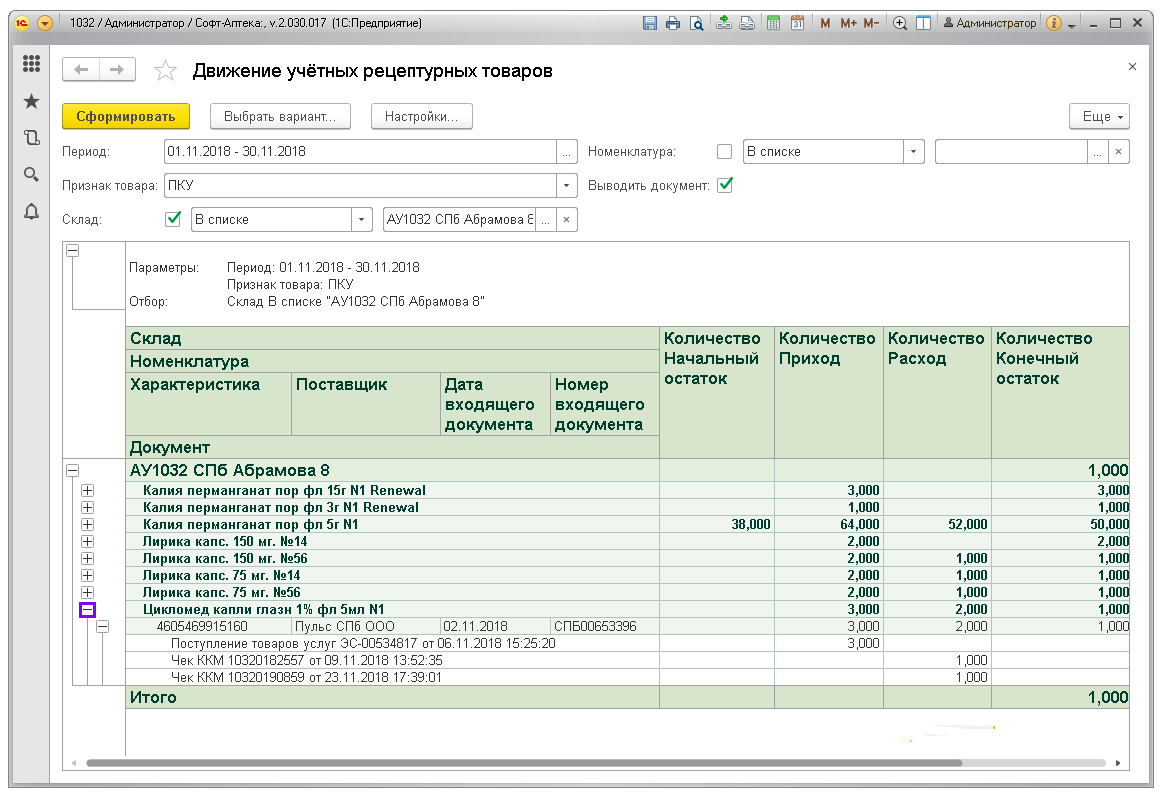
Task: Open the Признак товара dropdown
Action: pyautogui.click(x=568, y=186)
